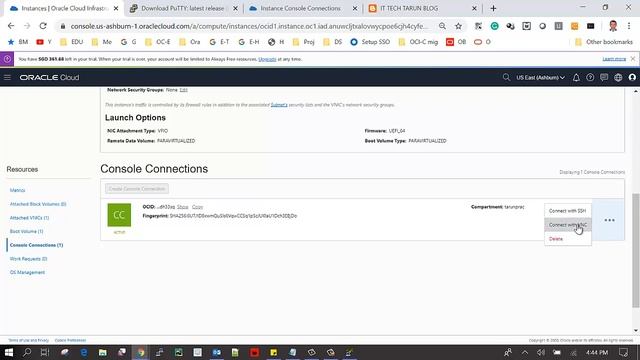Click the Subnet's link in firewall note
The height and width of the screenshot is (360, 640).
(x=279, y=105)
